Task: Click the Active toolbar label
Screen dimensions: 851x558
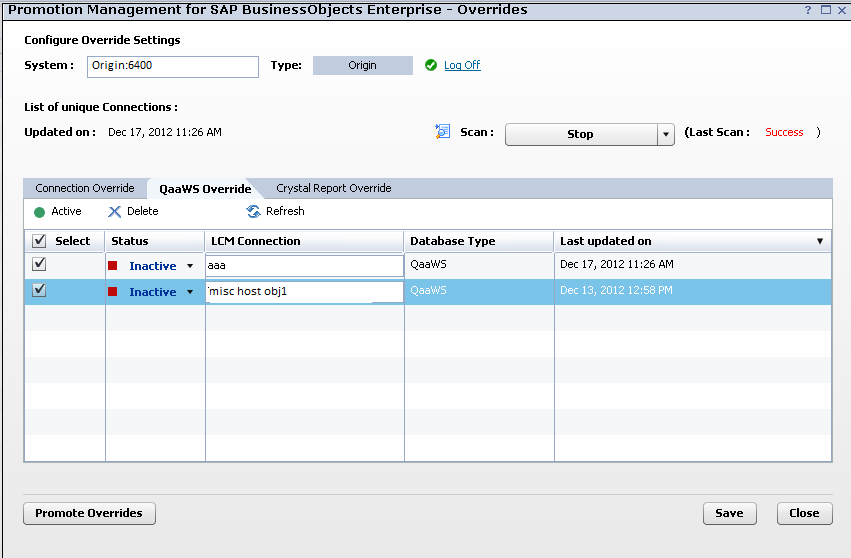Action: 66,211
